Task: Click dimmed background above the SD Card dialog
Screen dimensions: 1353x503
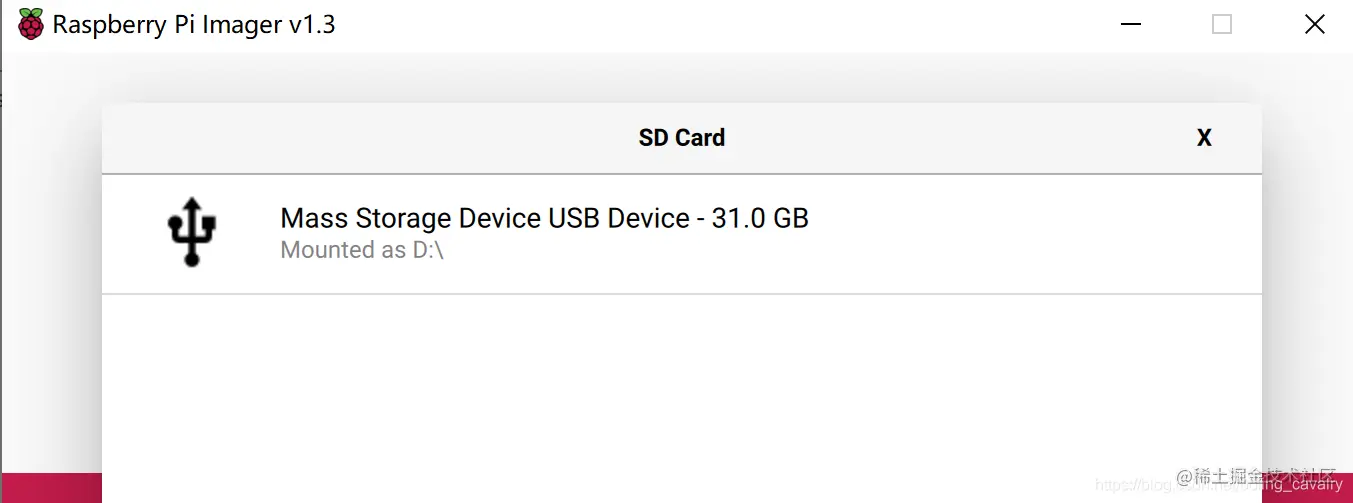Action: pos(680,78)
